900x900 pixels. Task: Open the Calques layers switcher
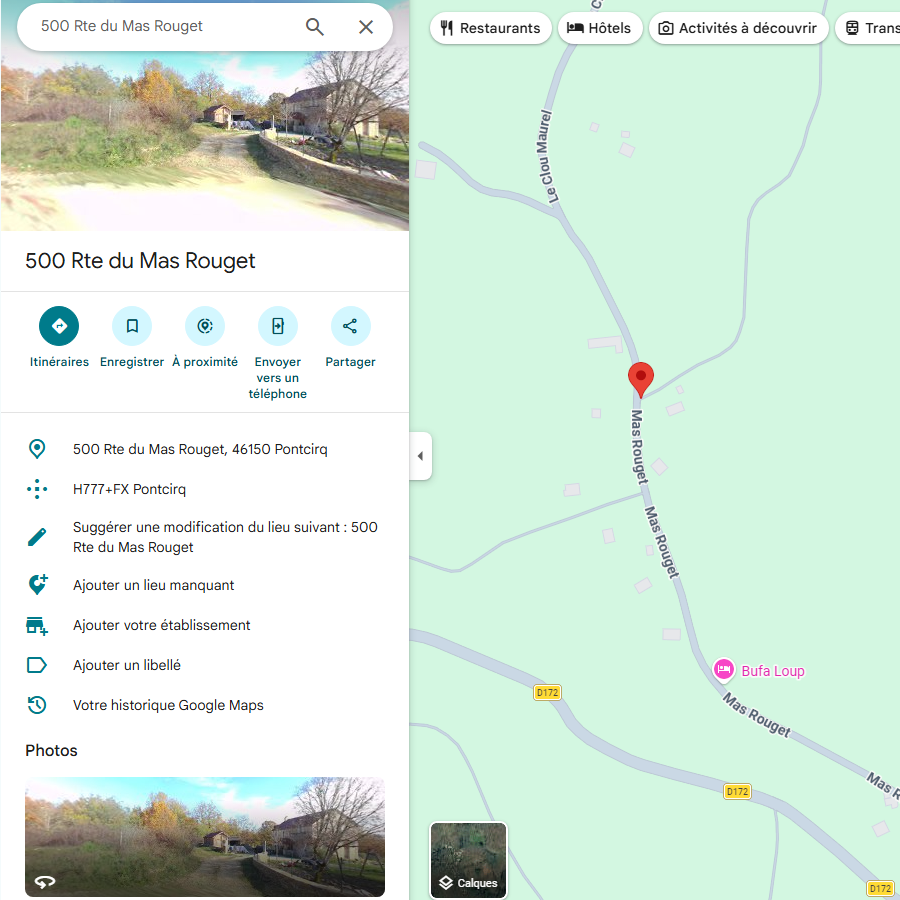(468, 860)
